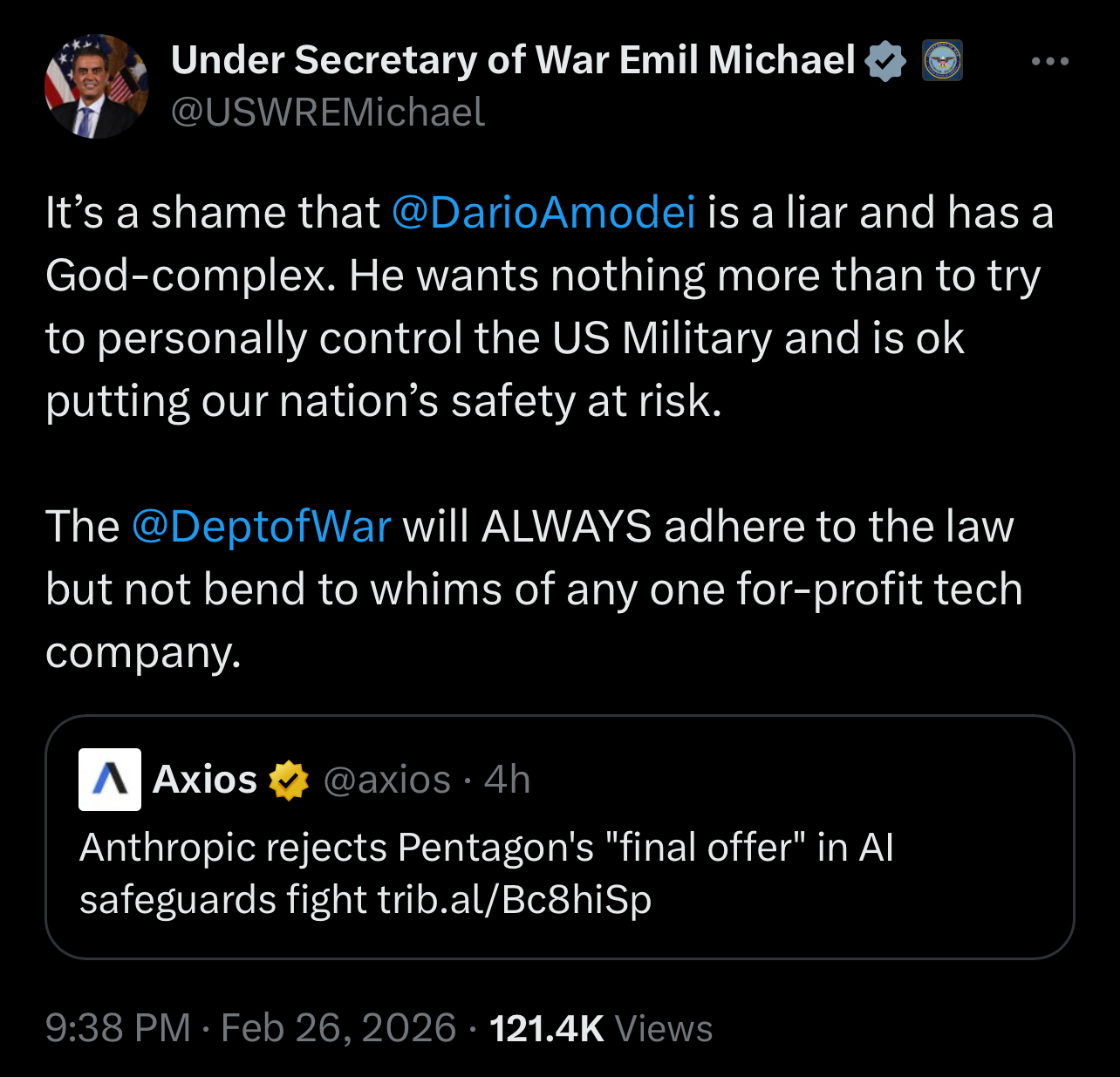Image resolution: width=1120 pixels, height=1077 pixels.
Task: Click the 121.4K Views count
Action: tap(601, 1028)
